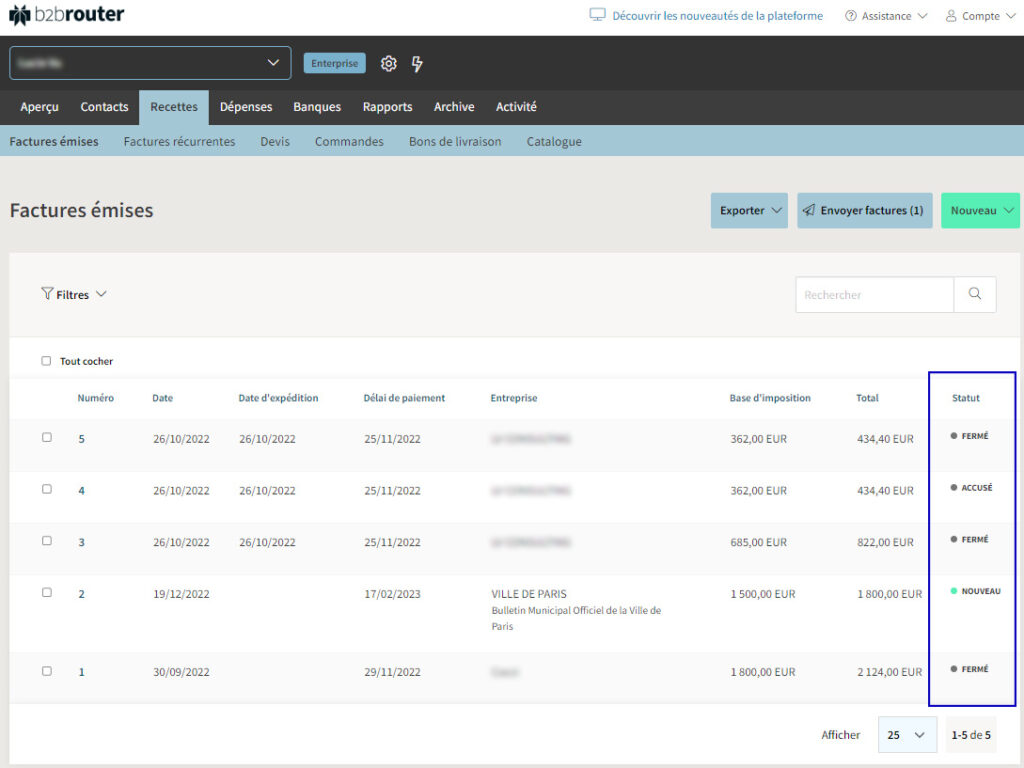Click the Compte user icon
The width and height of the screenshot is (1024, 768).
tap(951, 16)
